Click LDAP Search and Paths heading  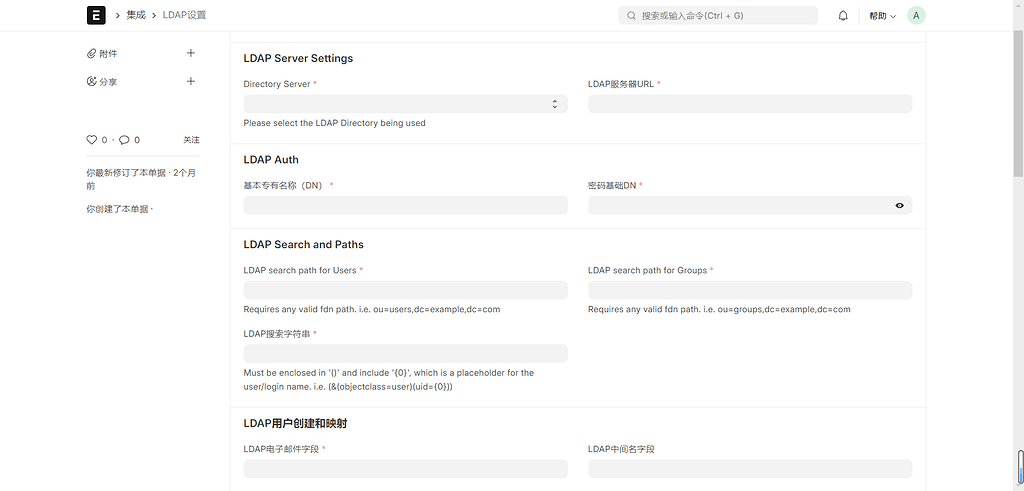[x=304, y=244]
